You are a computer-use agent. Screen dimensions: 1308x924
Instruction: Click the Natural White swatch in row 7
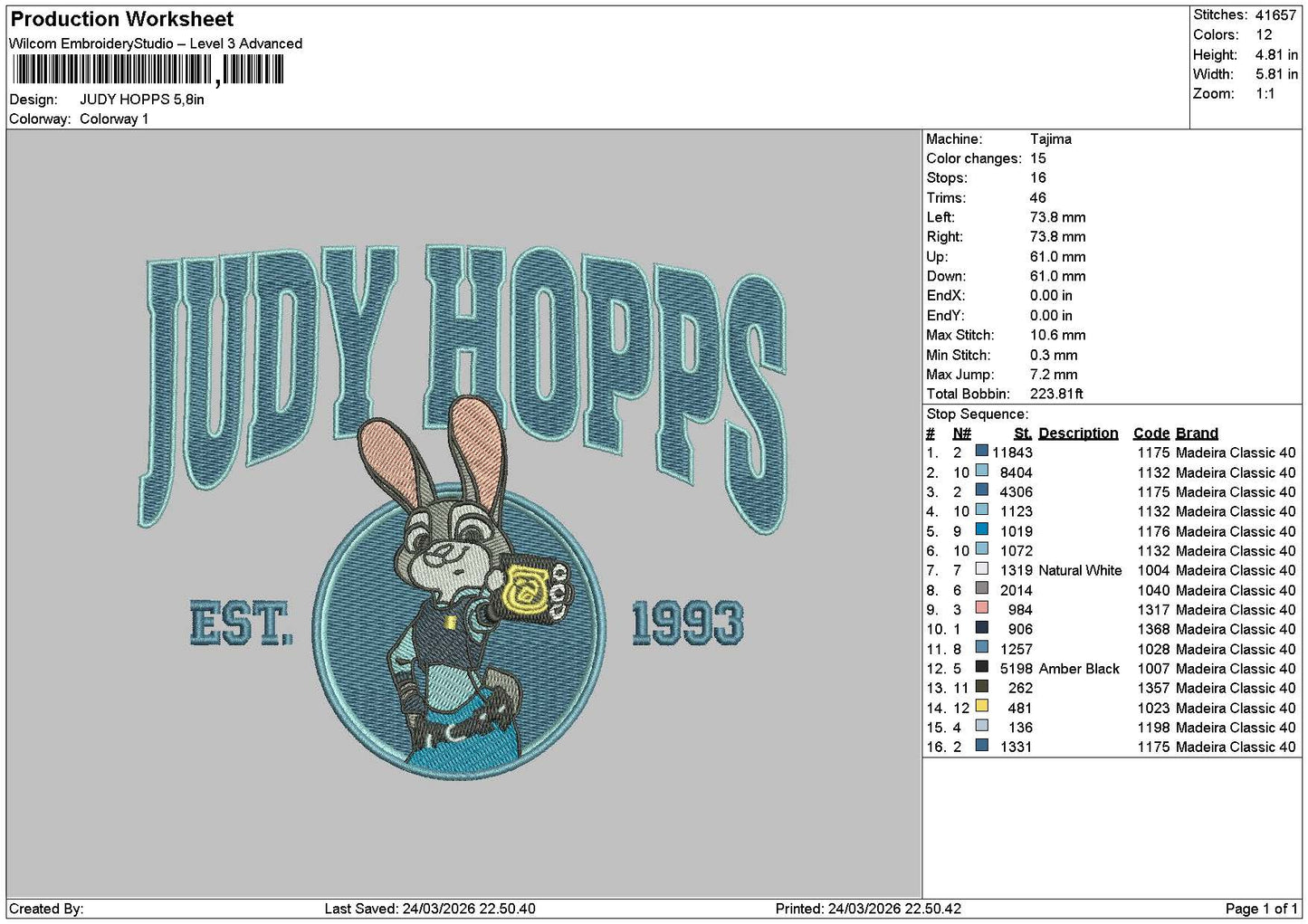[981, 568]
